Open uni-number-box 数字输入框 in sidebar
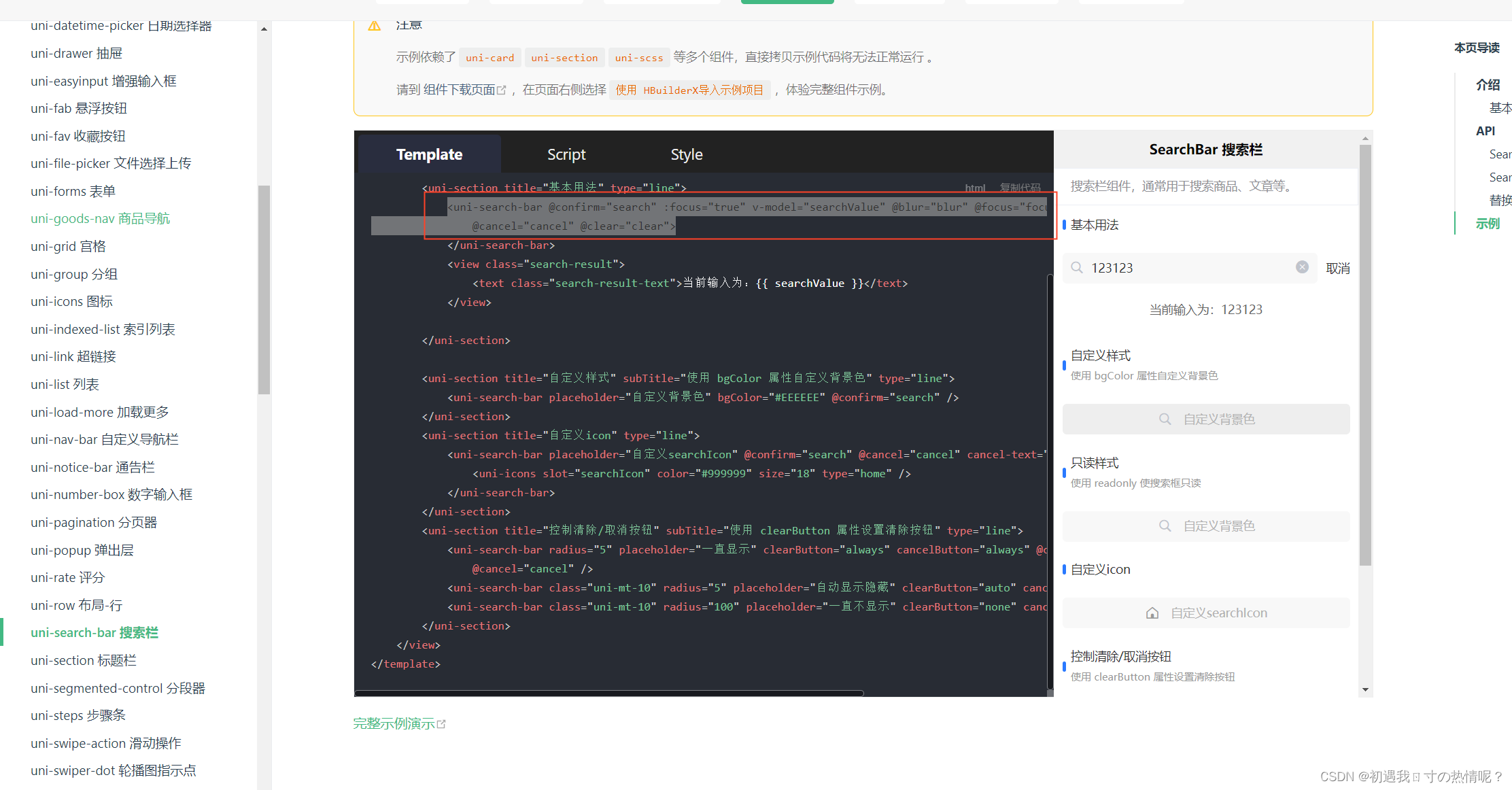The width and height of the screenshot is (1512, 790). coord(111,494)
